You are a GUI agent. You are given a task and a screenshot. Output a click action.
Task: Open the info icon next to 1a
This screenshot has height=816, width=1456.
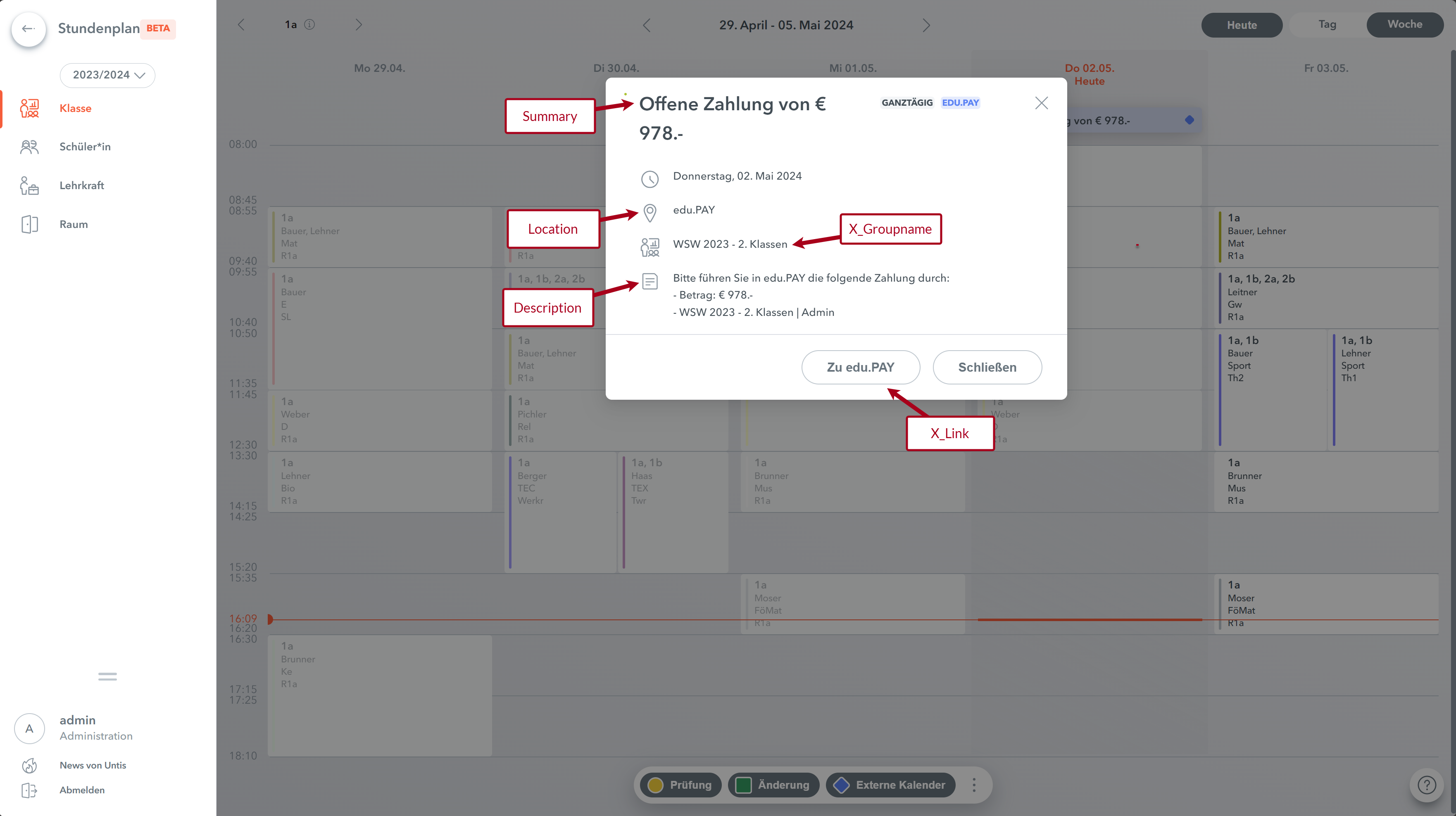tap(309, 25)
